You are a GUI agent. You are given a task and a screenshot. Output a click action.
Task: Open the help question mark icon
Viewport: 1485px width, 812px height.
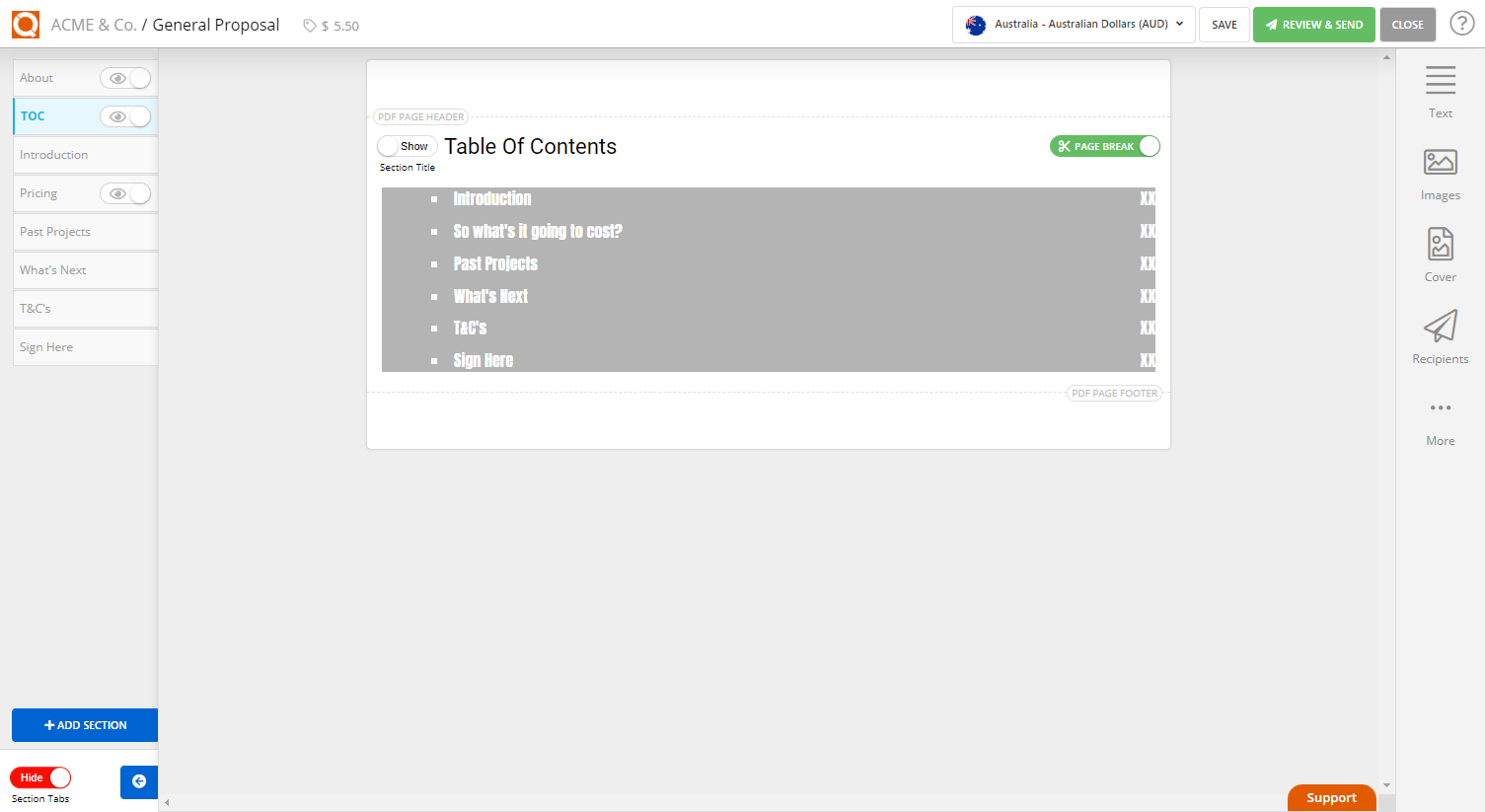point(1461,22)
